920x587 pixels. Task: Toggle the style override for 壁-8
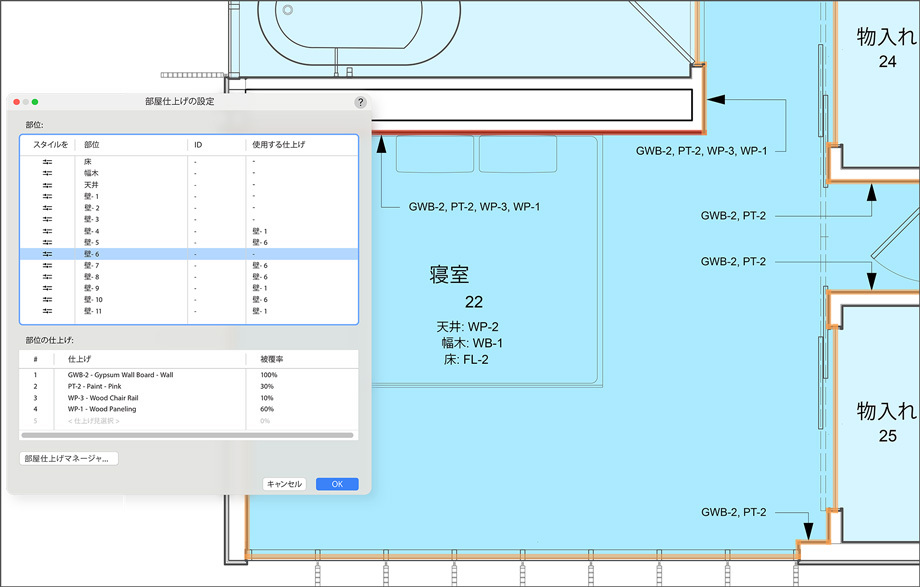[47, 277]
